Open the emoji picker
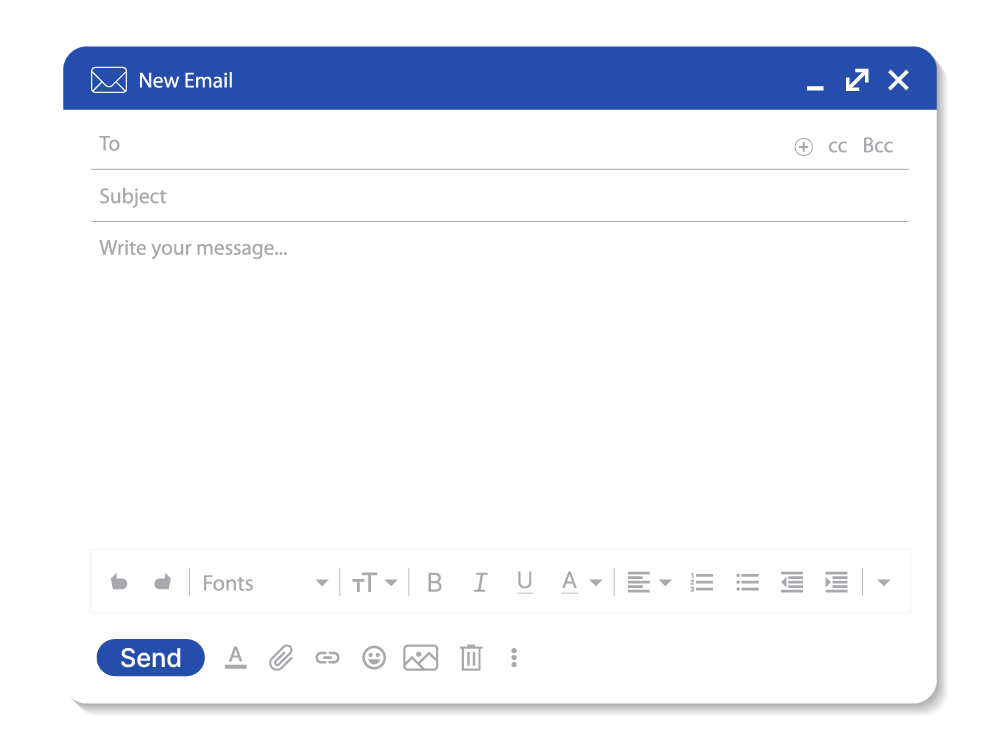Screen dimensions: 1000x750 point(374,658)
